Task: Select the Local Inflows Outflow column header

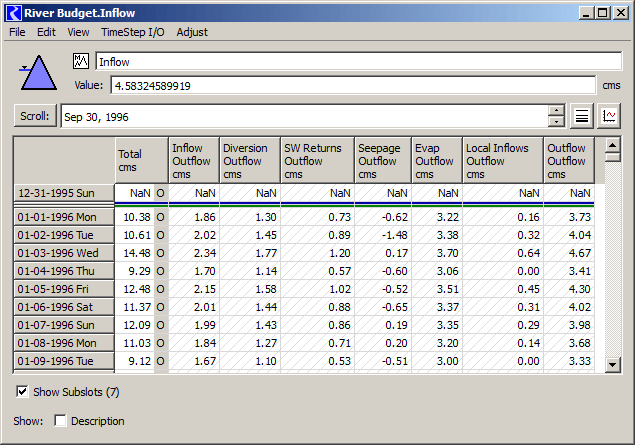Action: [503, 160]
